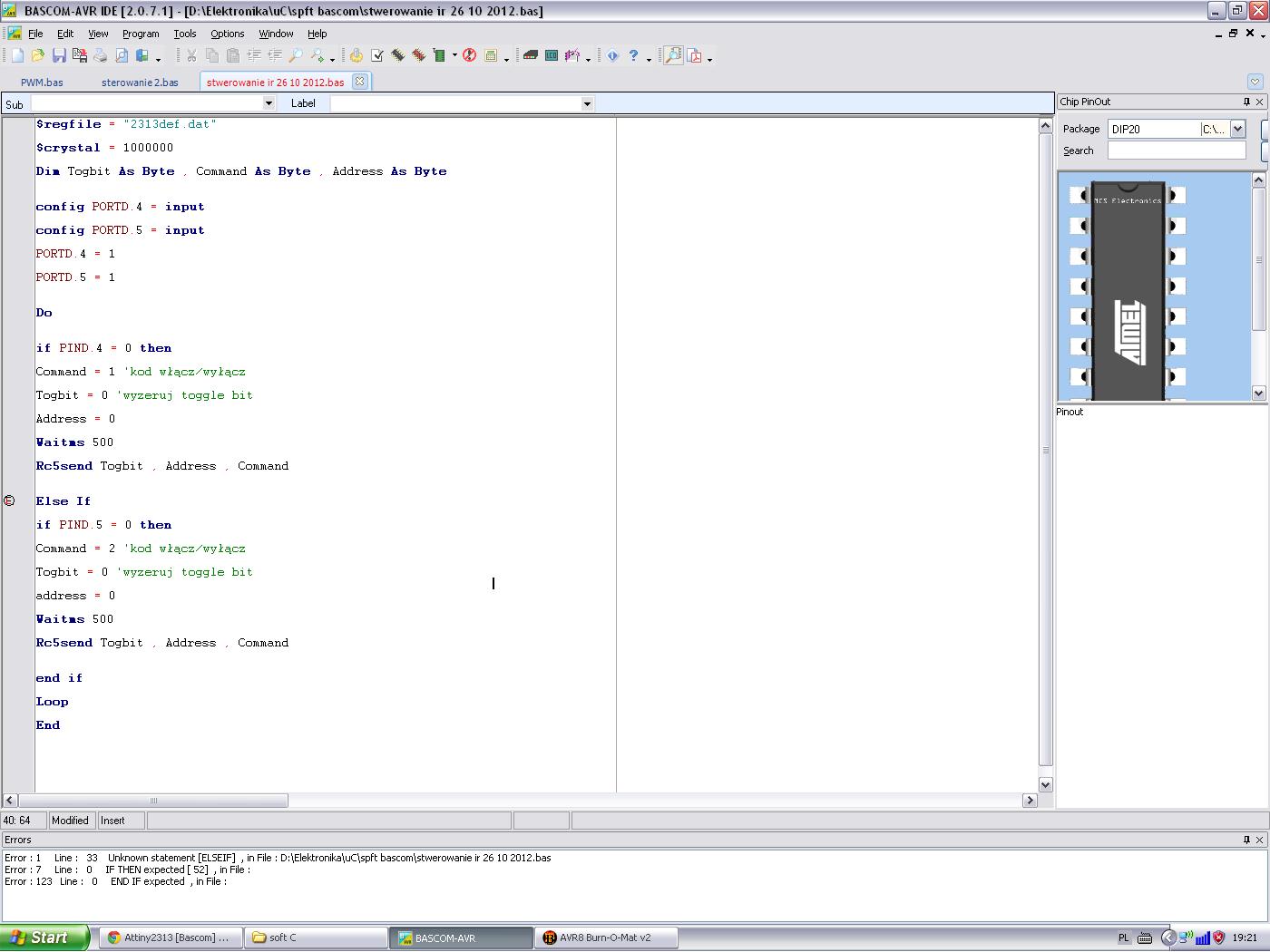Open the Program menu
This screenshot has height=952, width=1270.
[x=141, y=34]
